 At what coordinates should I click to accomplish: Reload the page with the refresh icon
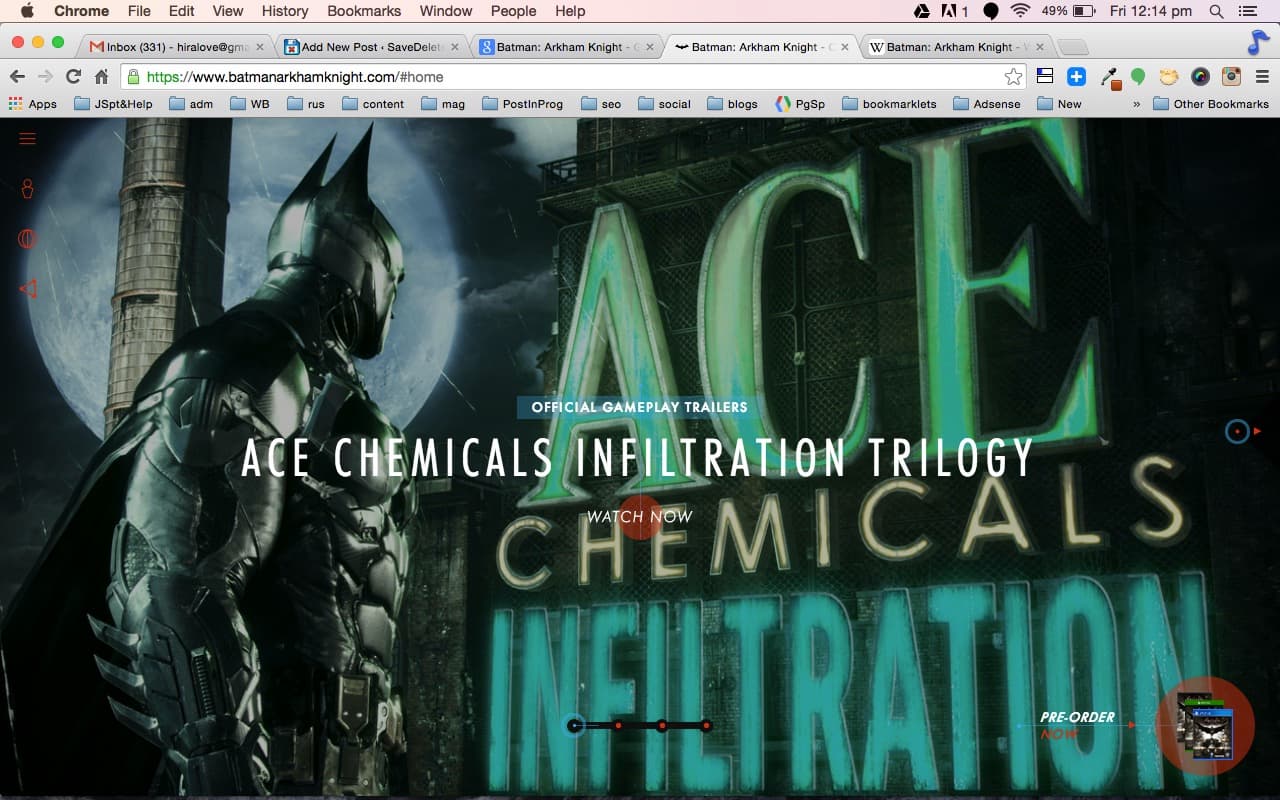point(73,77)
